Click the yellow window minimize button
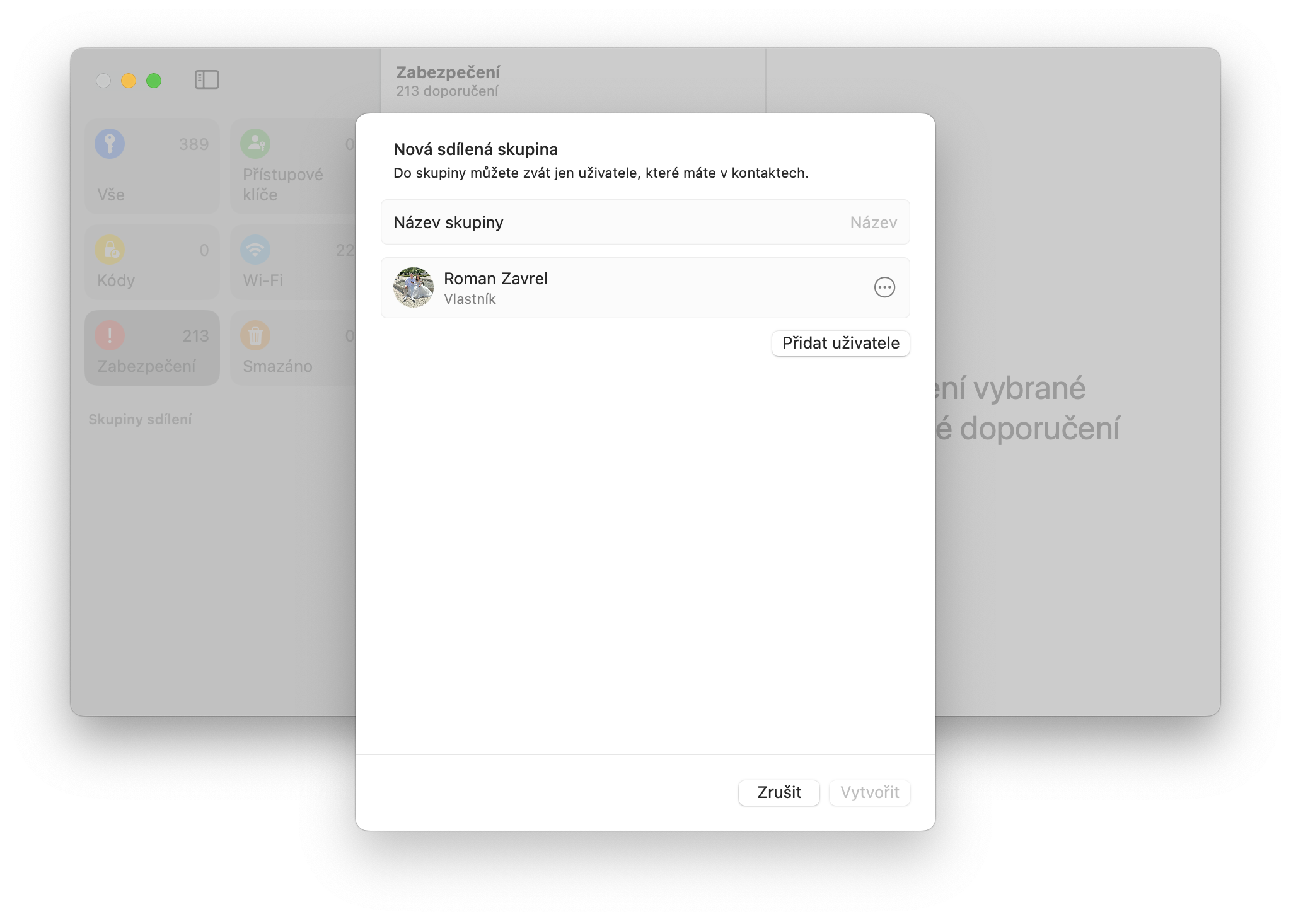Image resolution: width=1291 pixels, height=924 pixels. 129,81
